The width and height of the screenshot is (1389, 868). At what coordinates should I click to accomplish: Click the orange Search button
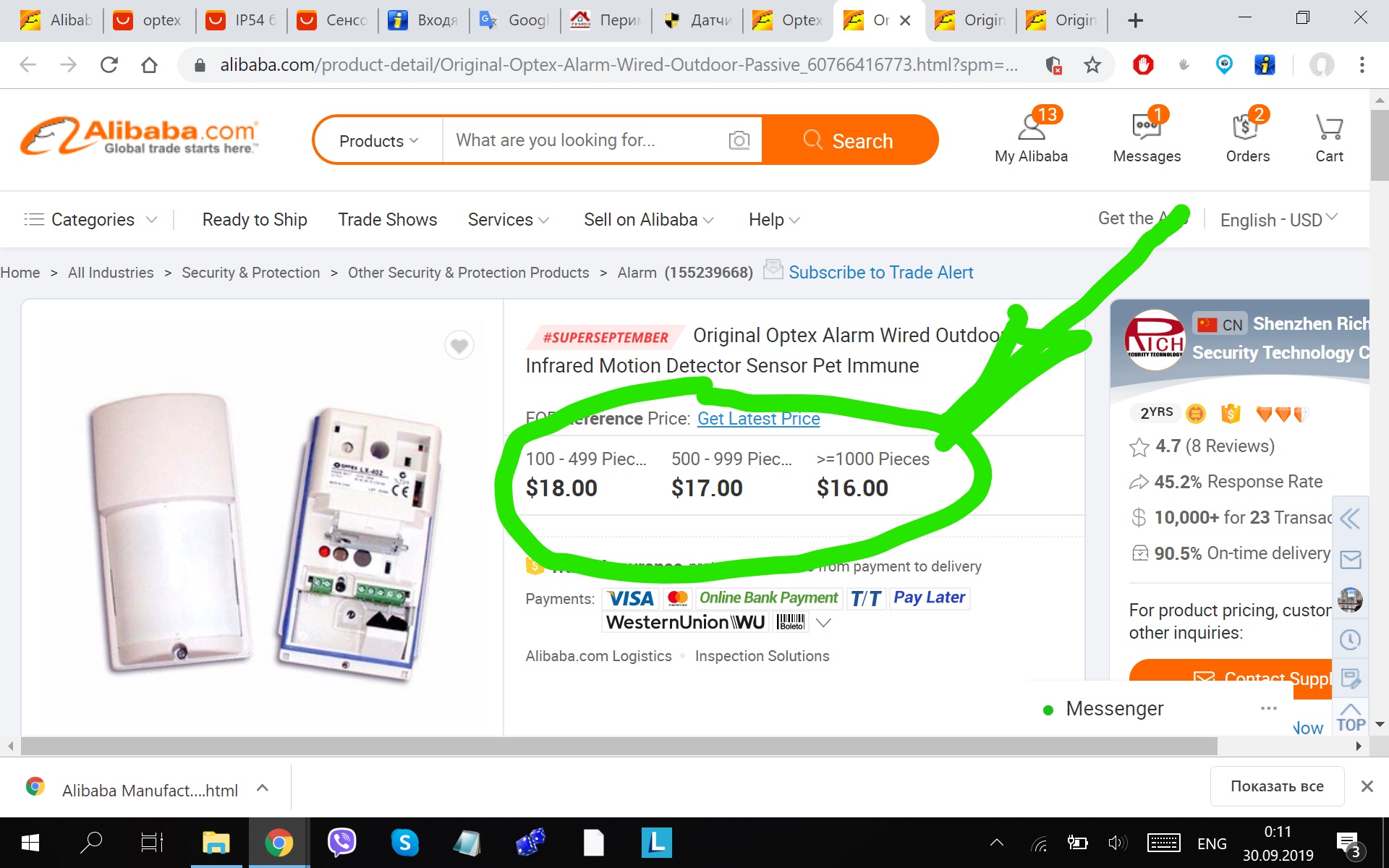[850, 140]
